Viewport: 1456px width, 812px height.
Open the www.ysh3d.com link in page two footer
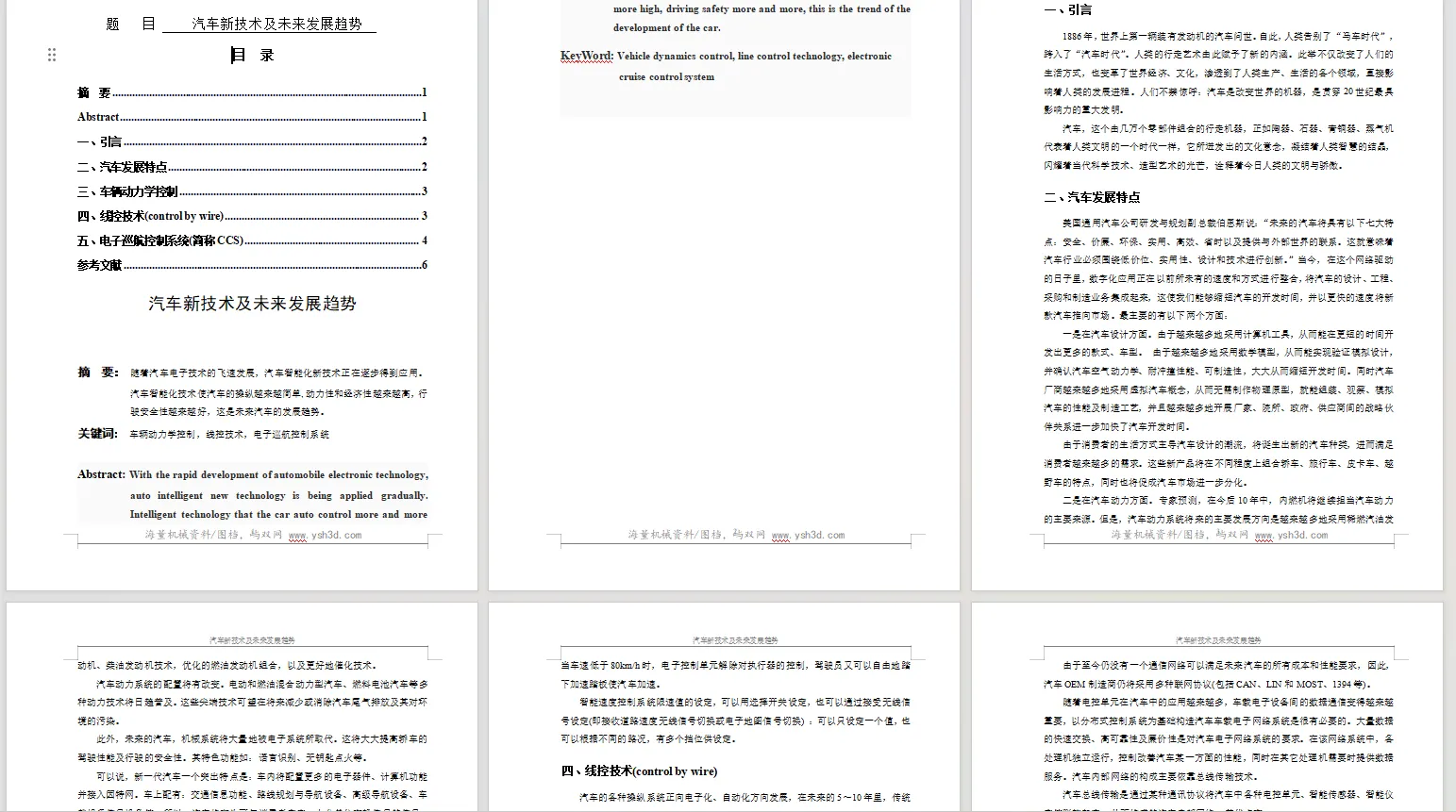tap(808, 535)
